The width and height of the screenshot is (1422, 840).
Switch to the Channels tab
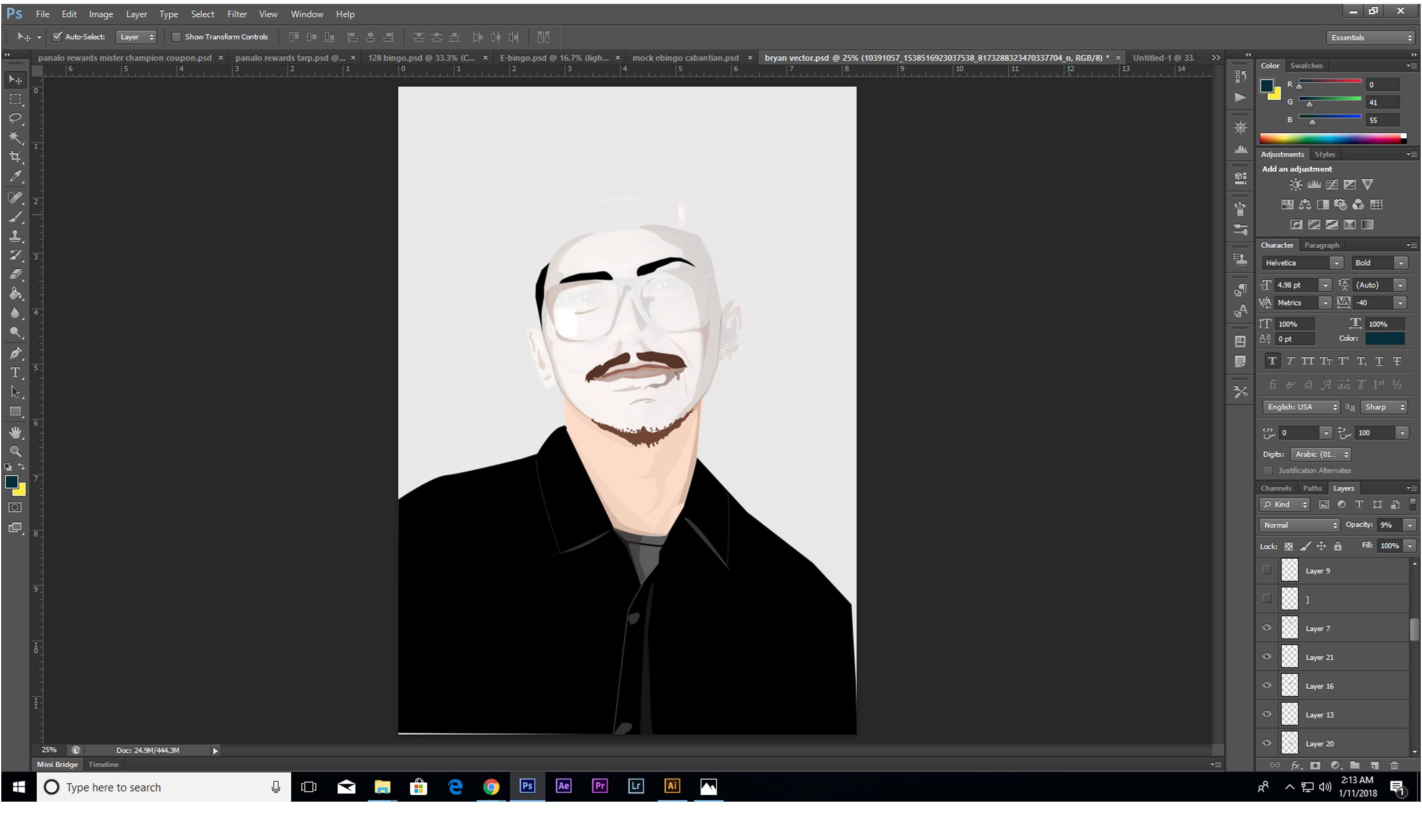coord(1275,488)
